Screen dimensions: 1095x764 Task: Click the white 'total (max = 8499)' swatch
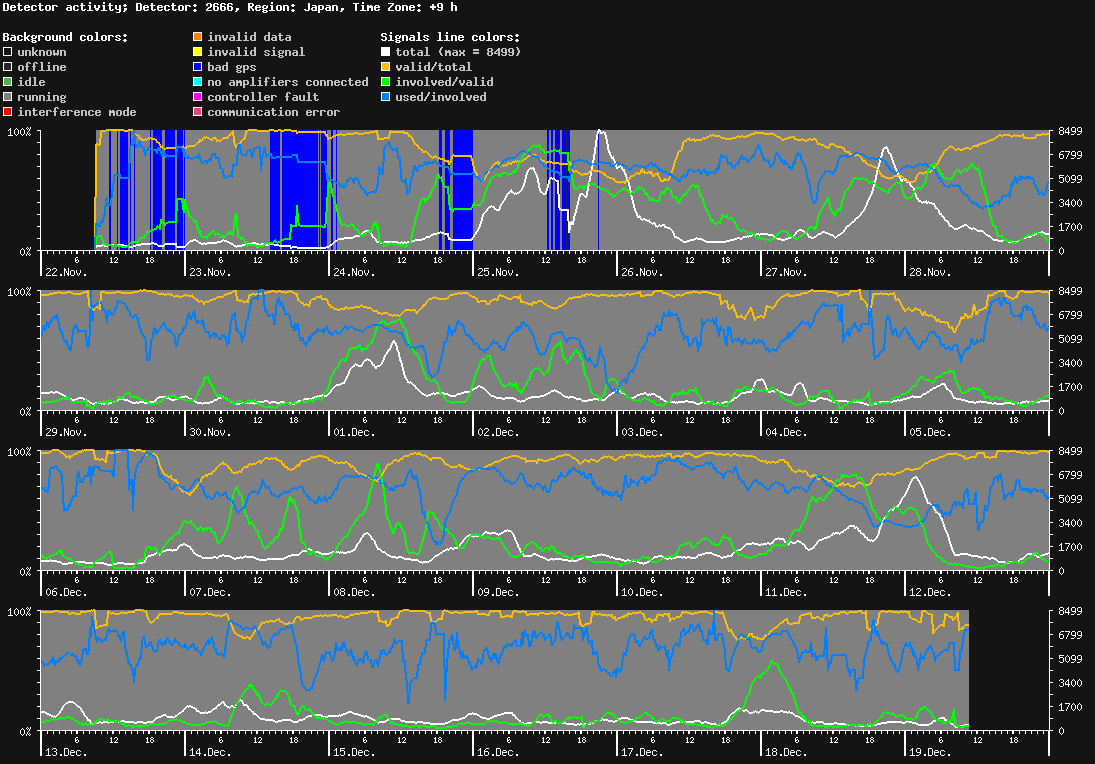(385, 52)
